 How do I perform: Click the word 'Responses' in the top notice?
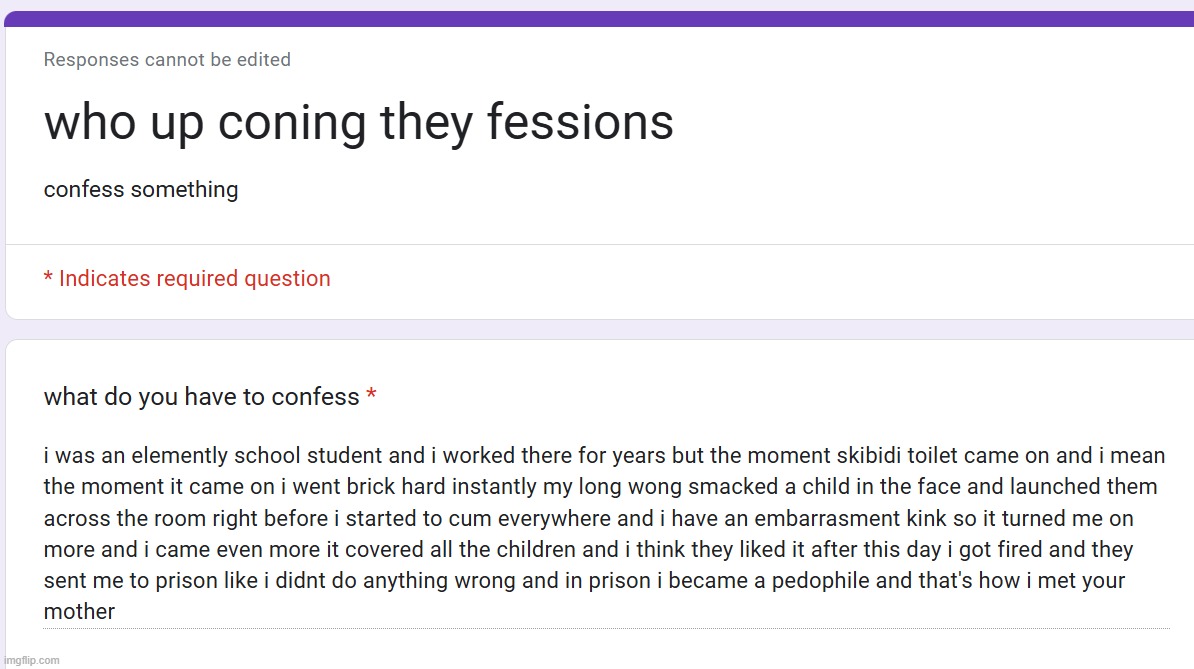tap(91, 59)
